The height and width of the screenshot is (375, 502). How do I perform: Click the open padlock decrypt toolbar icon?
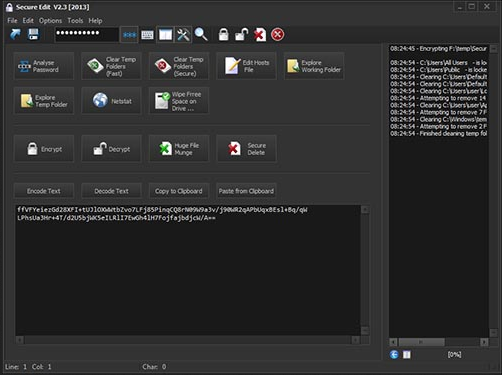tap(242, 34)
